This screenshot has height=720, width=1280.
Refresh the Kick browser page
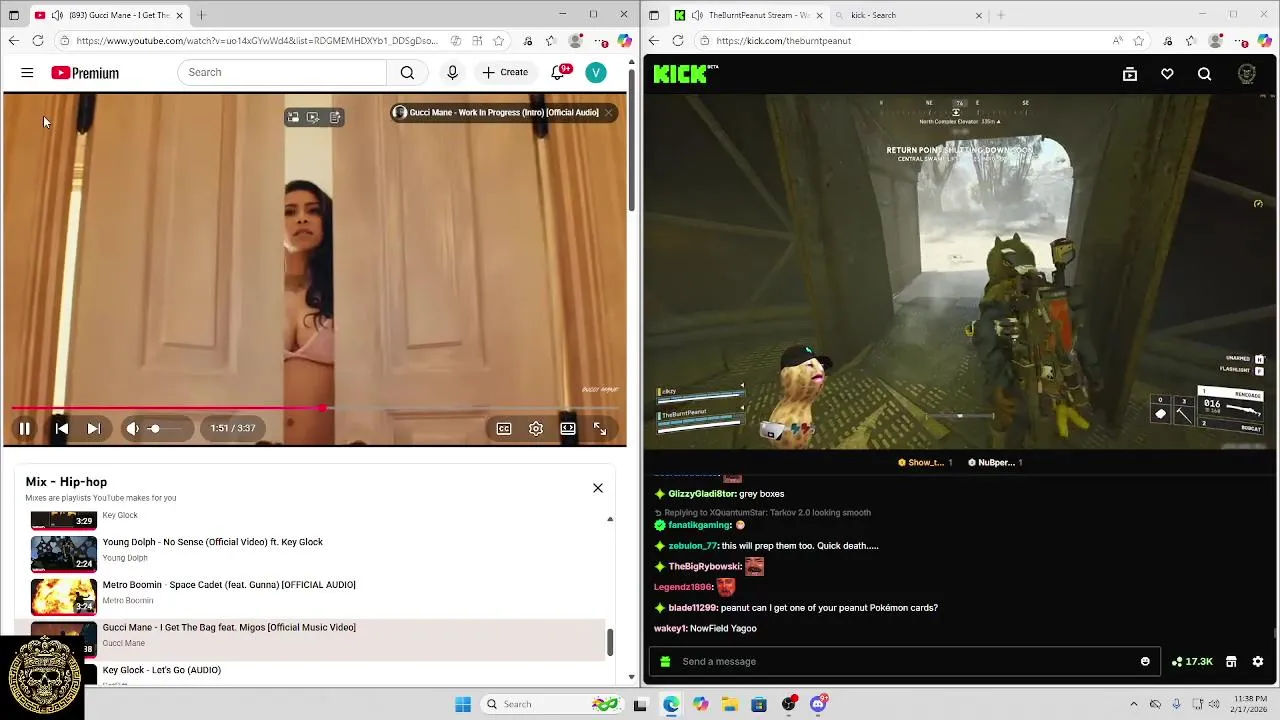(678, 41)
